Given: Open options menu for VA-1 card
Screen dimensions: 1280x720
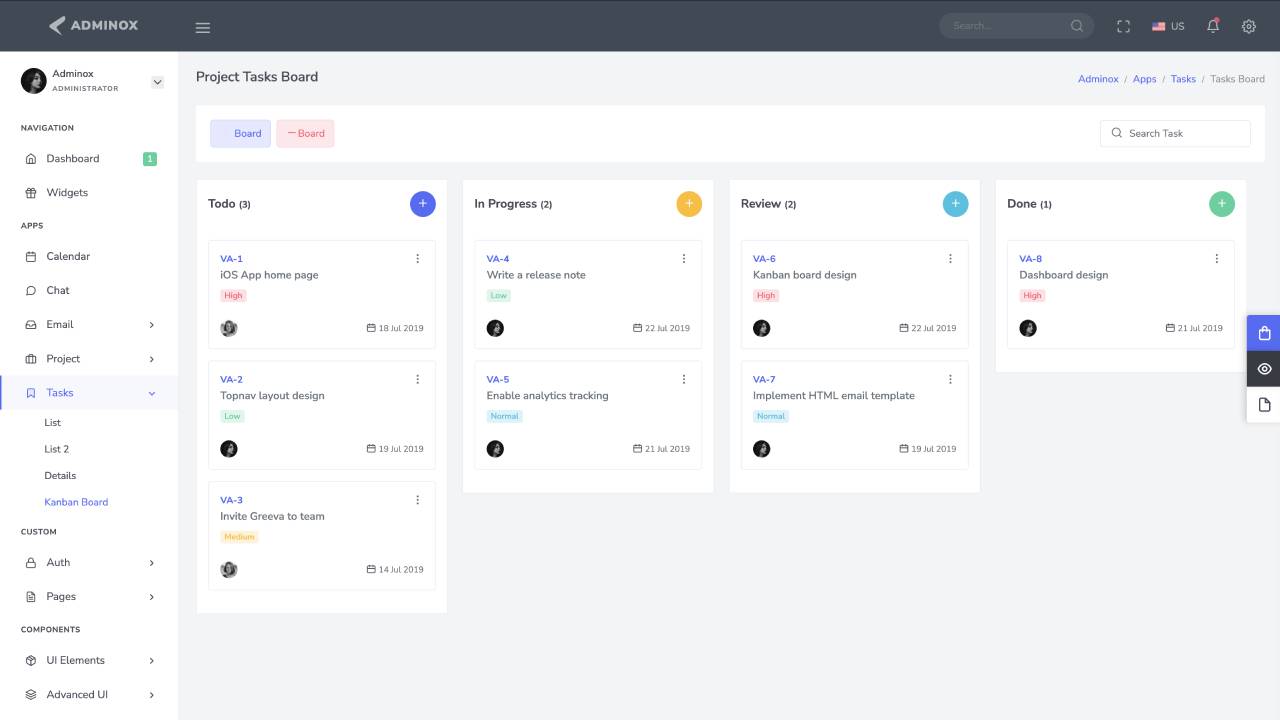Looking at the screenshot, I should [417, 259].
